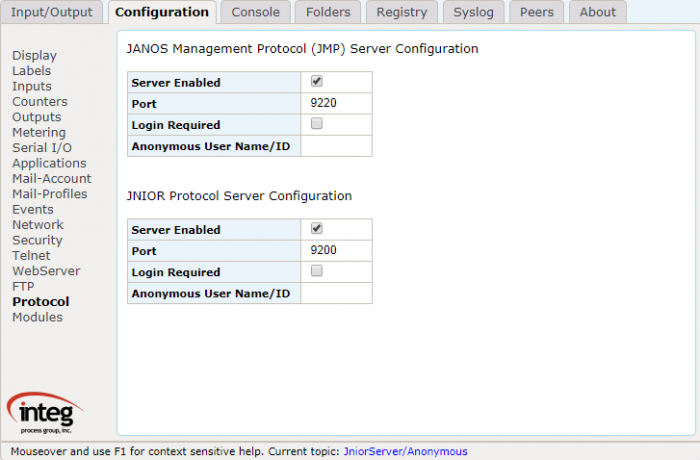Click the JMP server Port field
This screenshot has height=460, width=700.
pyautogui.click(x=336, y=103)
